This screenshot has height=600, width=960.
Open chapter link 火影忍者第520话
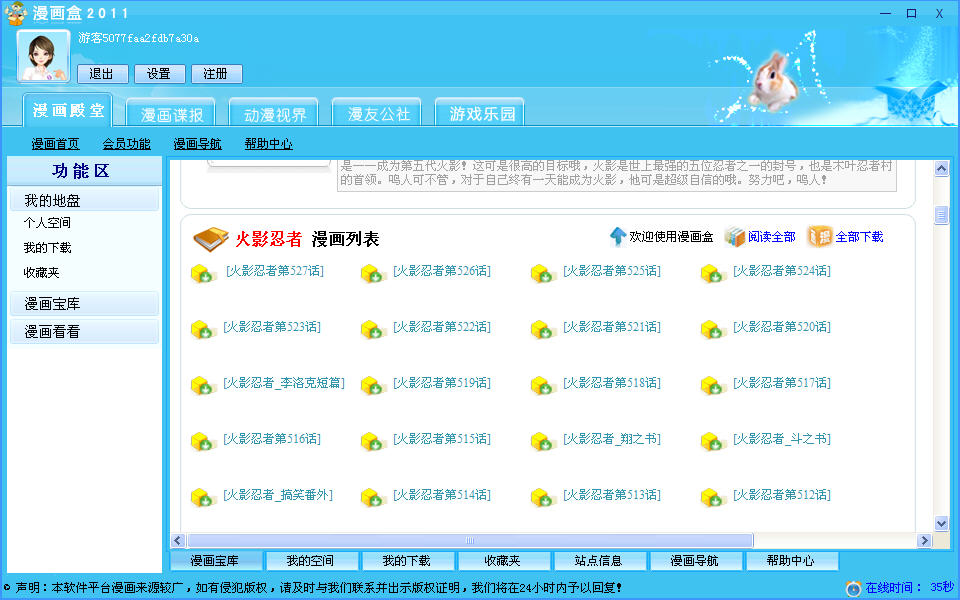[782, 327]
